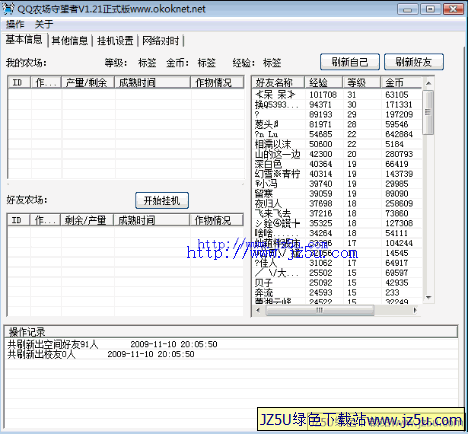Click log entry 共刷新出校友0人

tap(231, 354)
